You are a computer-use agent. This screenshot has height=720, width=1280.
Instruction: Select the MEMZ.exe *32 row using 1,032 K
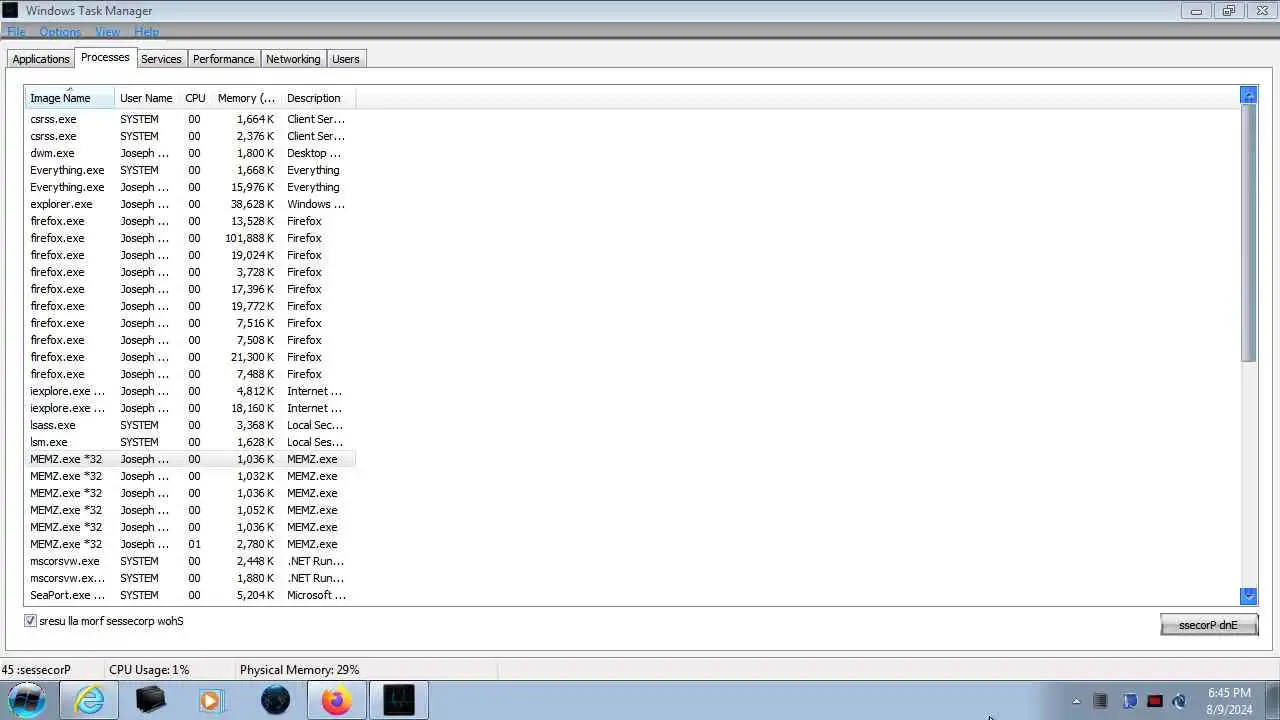pyautogui.click(x=190, y=476)
